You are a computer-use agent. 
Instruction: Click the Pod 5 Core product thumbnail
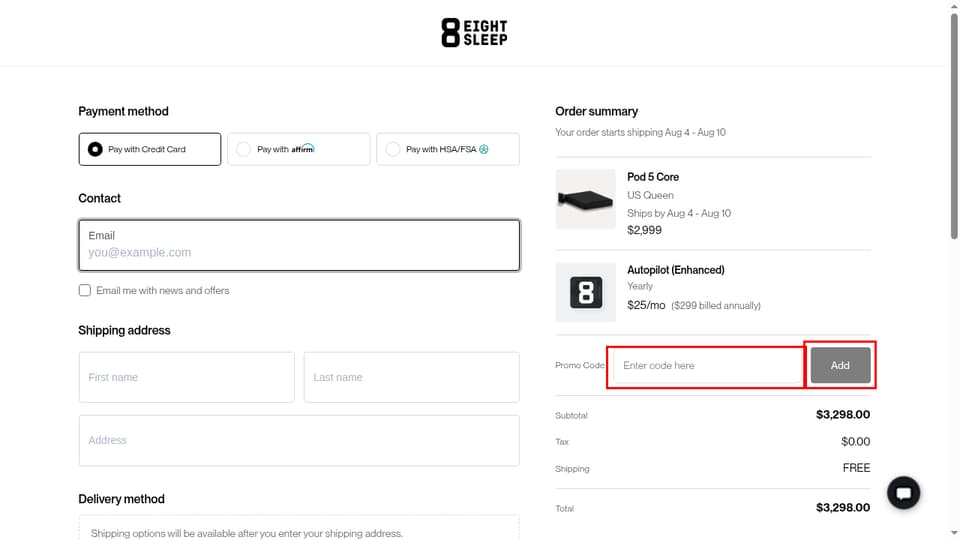(x=585, y=200)
